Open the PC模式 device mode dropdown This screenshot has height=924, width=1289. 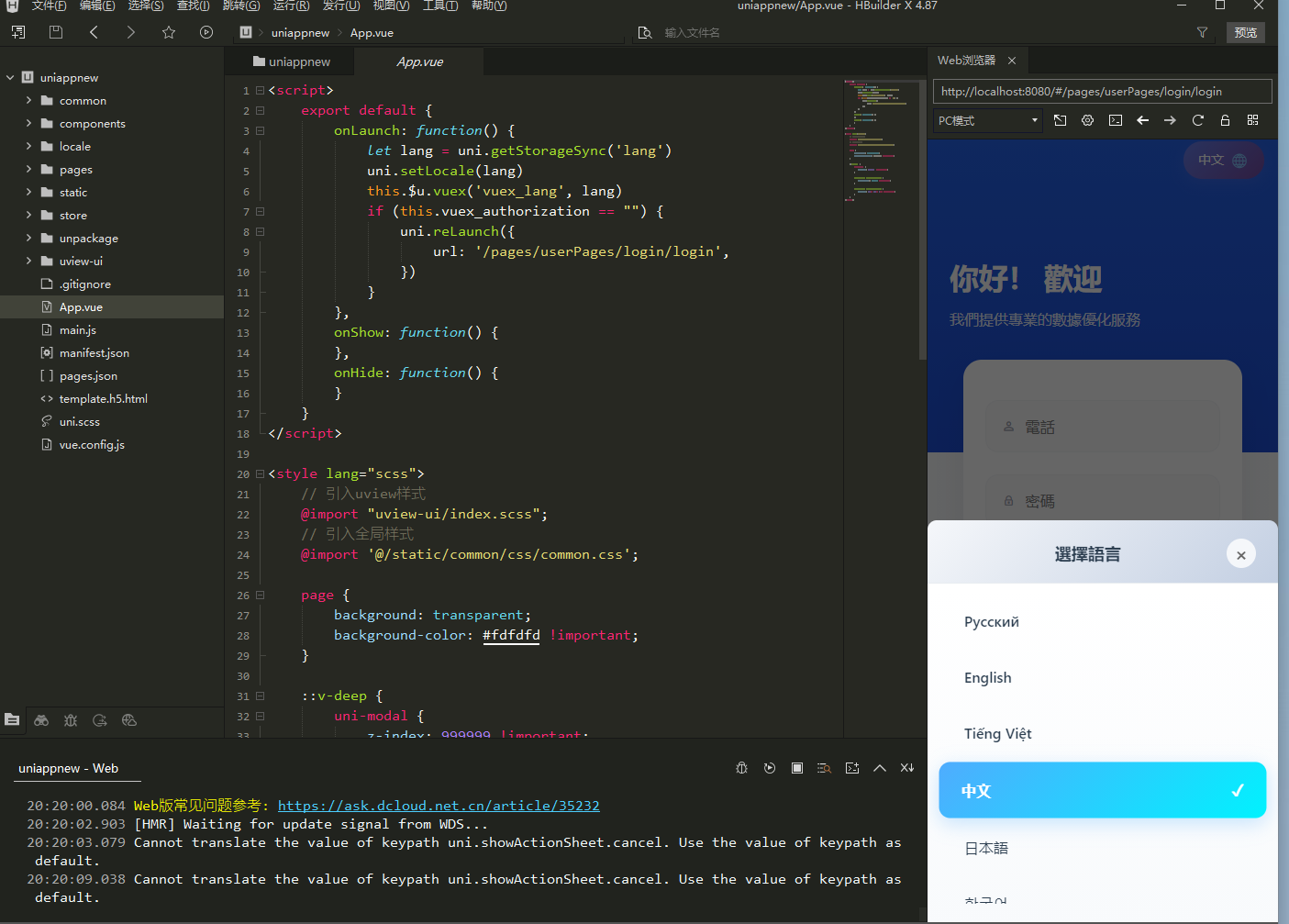988,120
